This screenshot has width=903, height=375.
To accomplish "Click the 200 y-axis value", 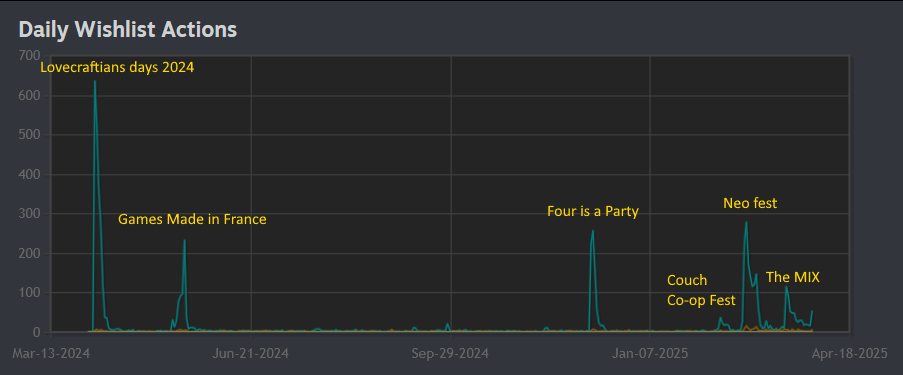I will click(30, 253).
